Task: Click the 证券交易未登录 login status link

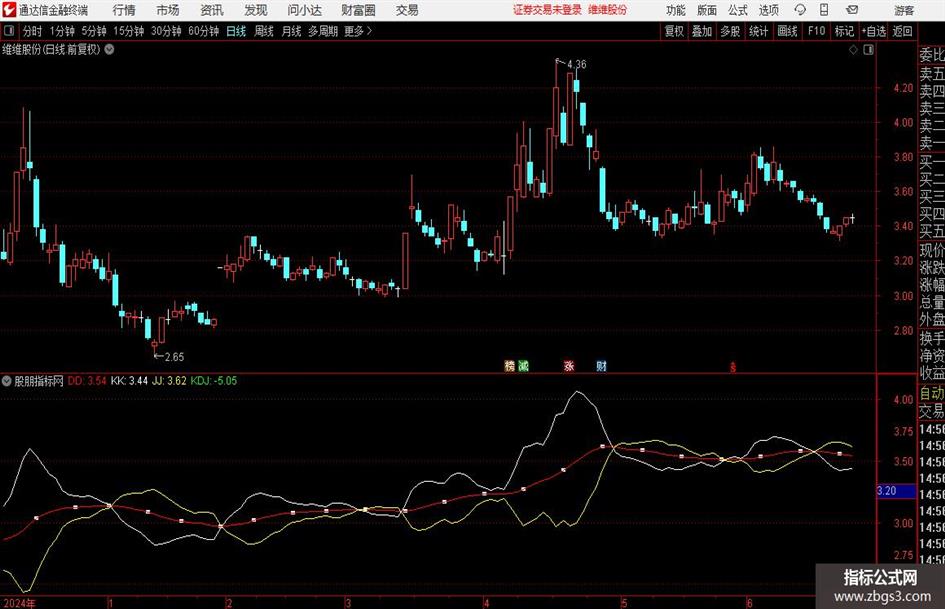Action: 547,10
